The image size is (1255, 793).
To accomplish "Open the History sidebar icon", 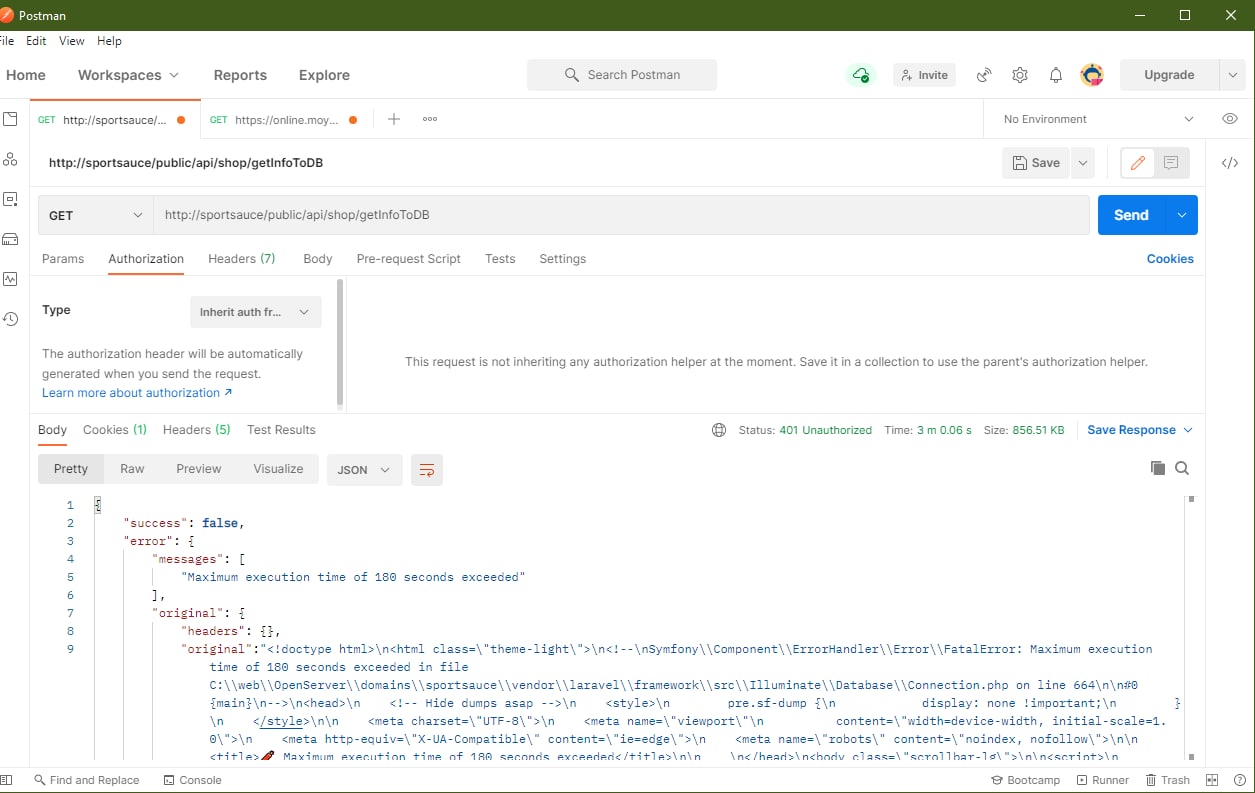I will coord(10,319).
